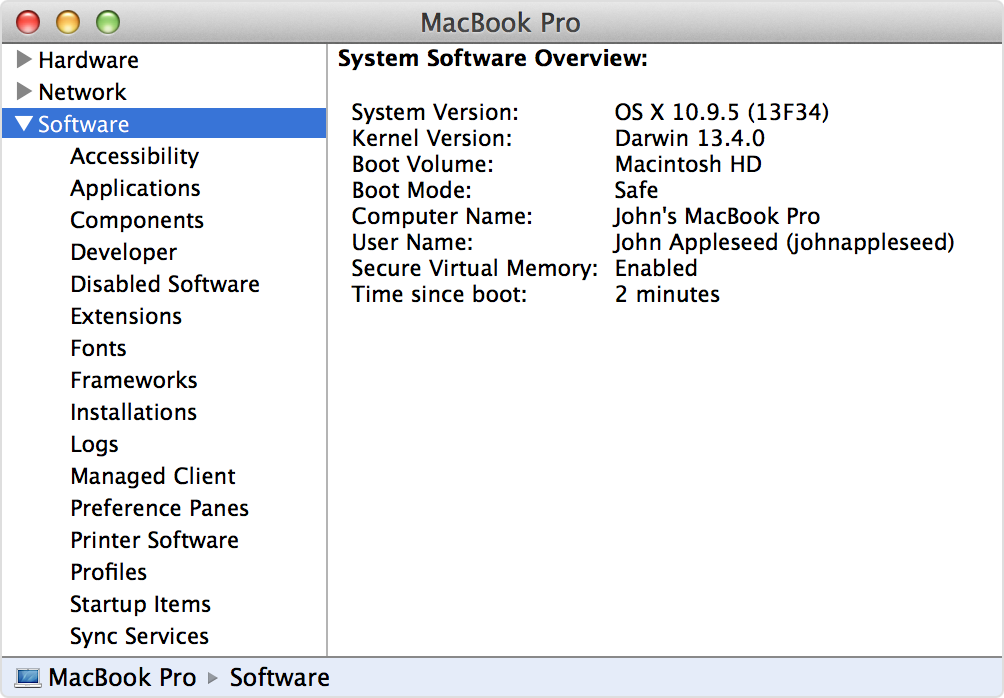The width and height of the screenshot is (1004, 698).
Task: Click the Kernel Version label
Action: pyautogui.click(x=432, y=138)
